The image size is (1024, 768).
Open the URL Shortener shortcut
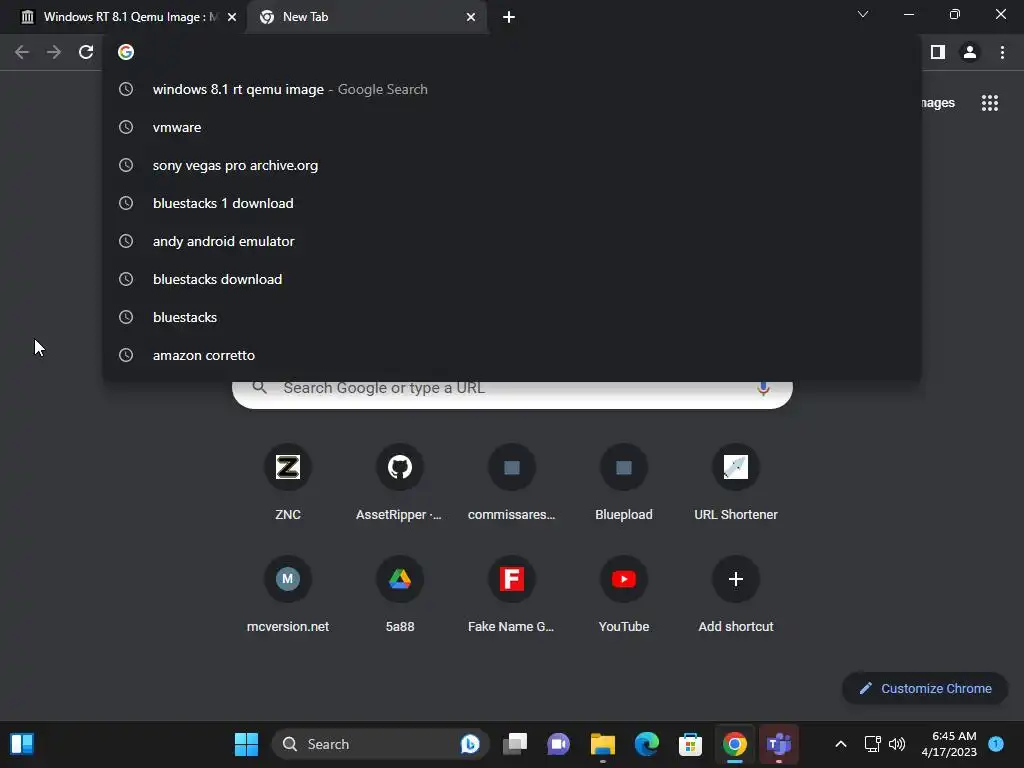pyautogui.click(x=736, y=482)
